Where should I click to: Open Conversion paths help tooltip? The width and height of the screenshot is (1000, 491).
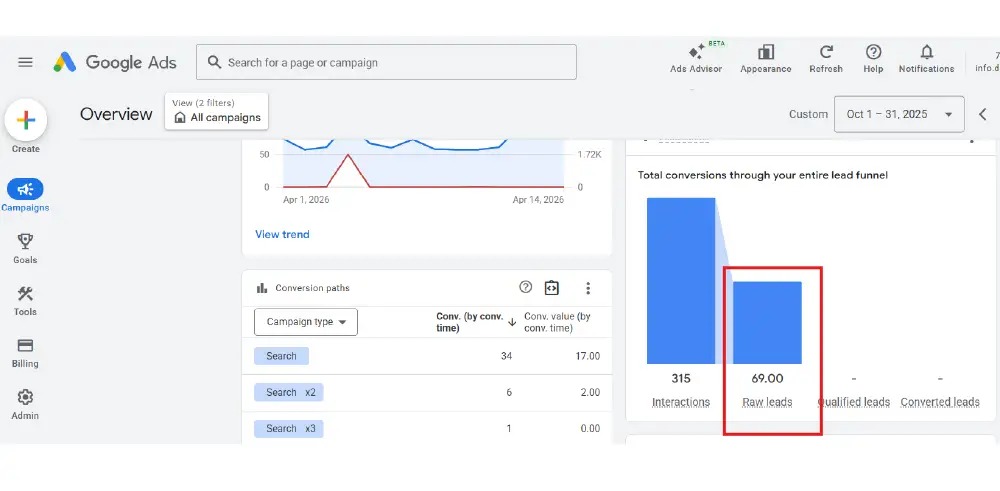[x=526, y=288]
